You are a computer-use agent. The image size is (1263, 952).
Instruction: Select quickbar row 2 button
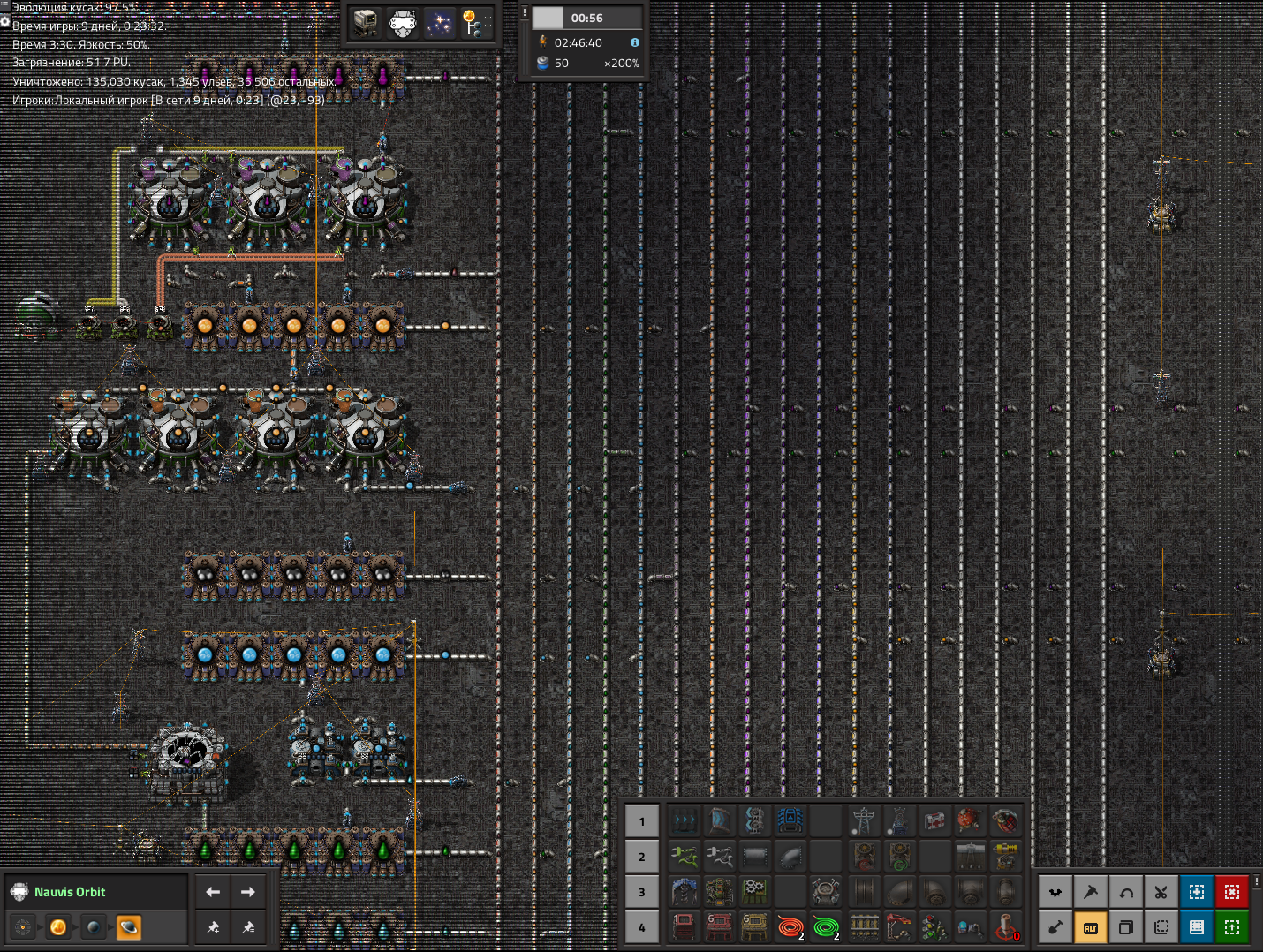coord(642,857)
